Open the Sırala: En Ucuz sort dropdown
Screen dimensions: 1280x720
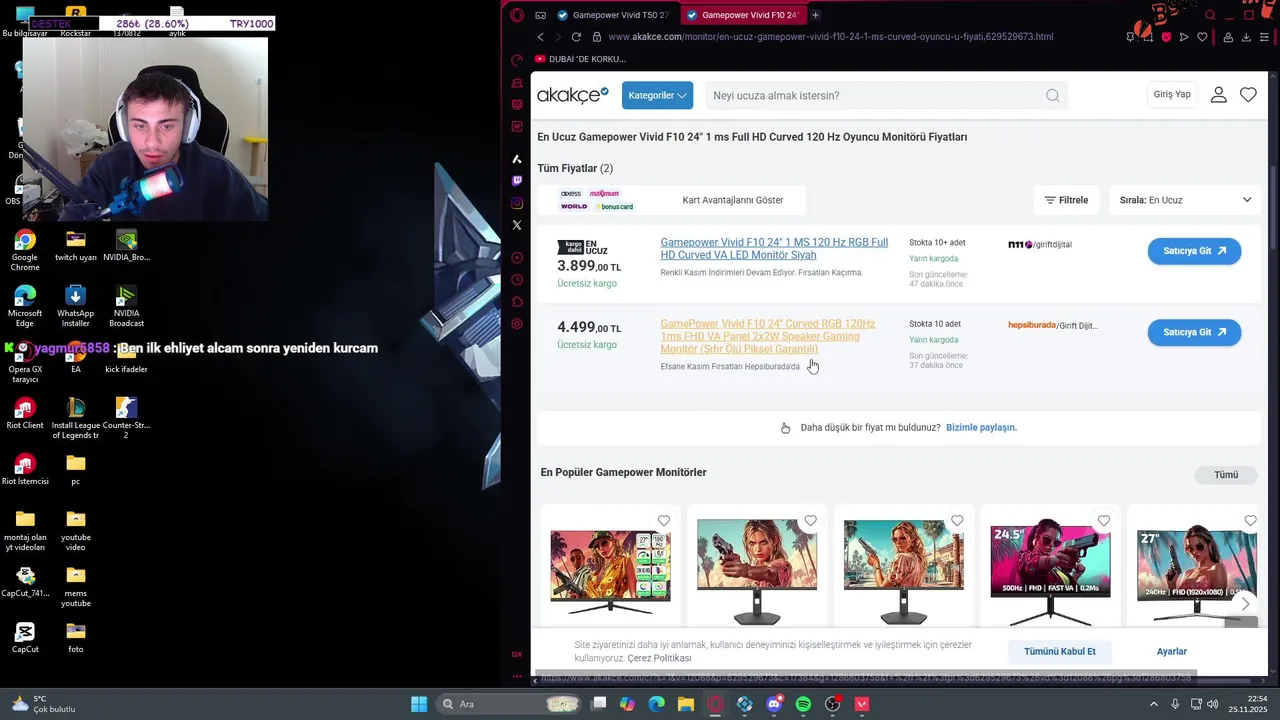(1185, 200)
